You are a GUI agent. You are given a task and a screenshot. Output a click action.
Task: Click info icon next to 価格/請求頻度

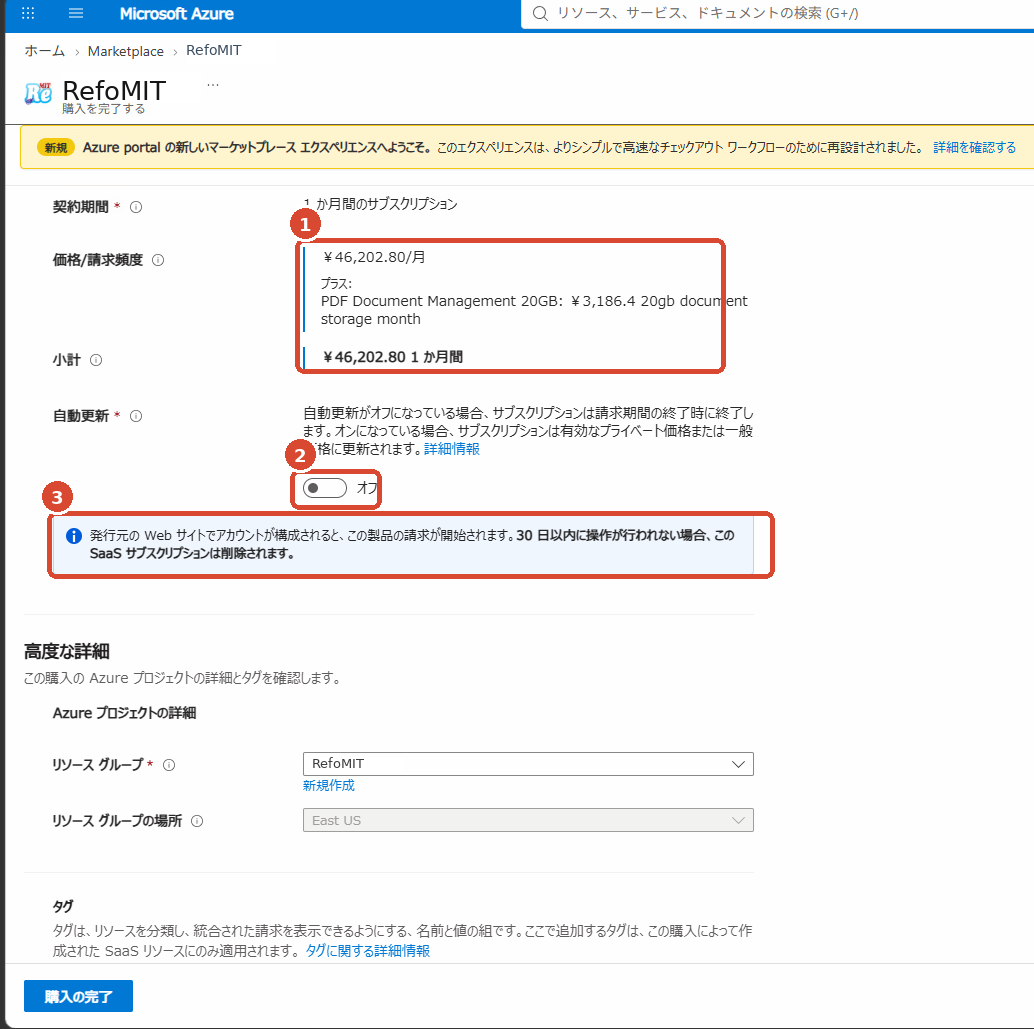(158, 260)
